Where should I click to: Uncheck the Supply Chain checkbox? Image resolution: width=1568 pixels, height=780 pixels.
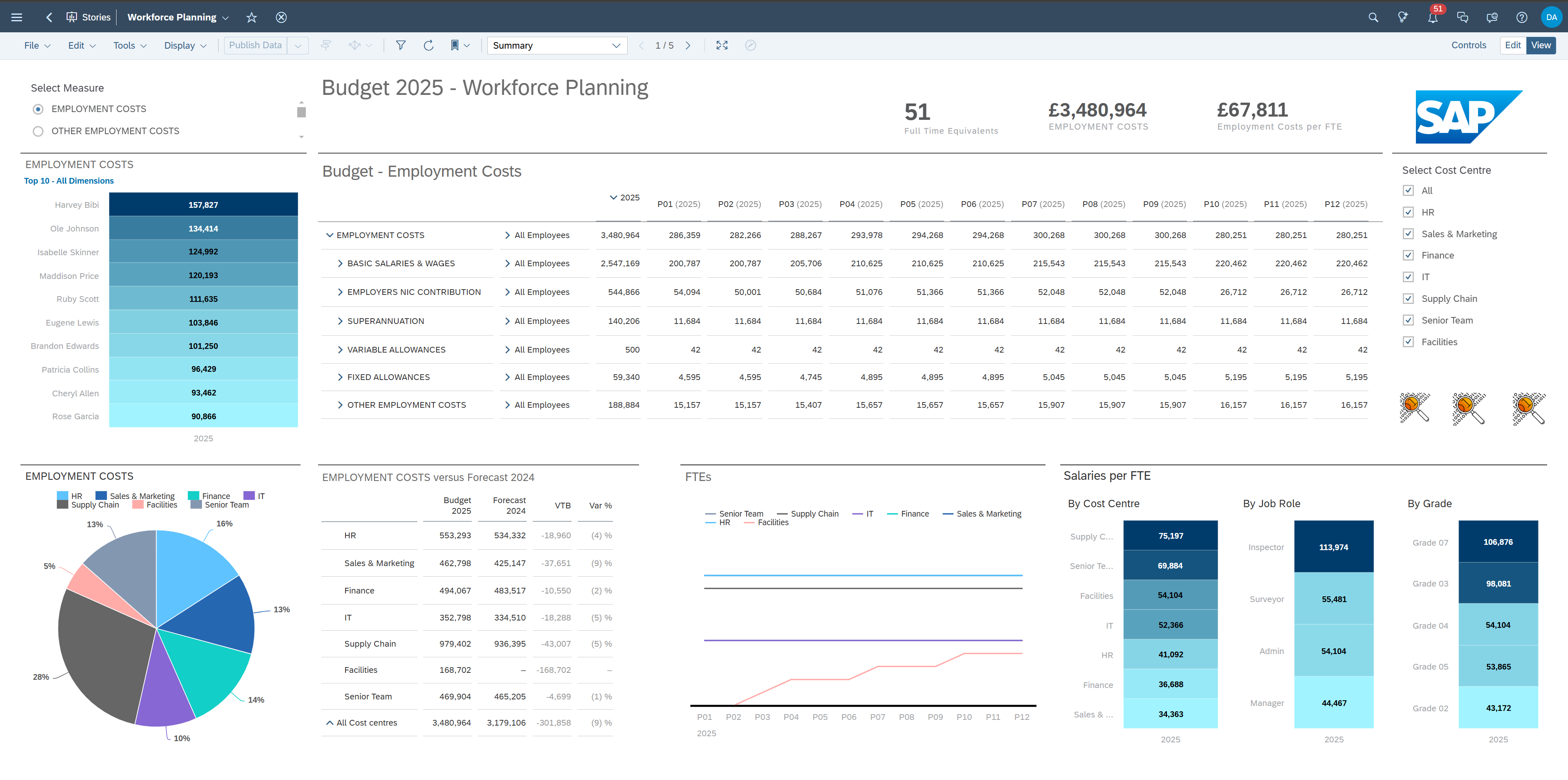pyautogui.click(x=1408, y=298)
